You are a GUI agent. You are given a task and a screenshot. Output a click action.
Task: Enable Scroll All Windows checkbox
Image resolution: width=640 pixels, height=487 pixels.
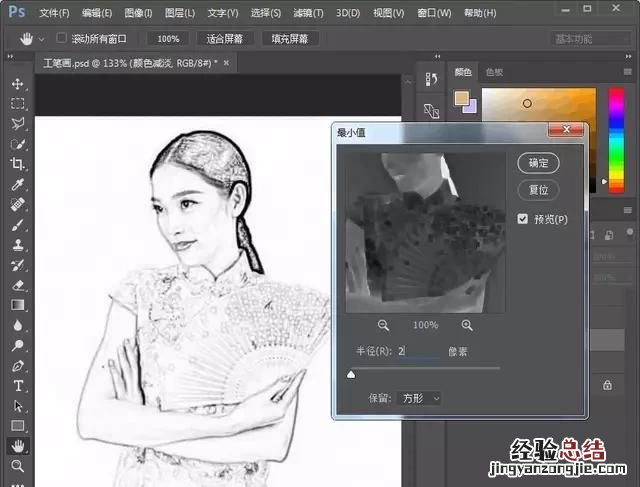pos(61,38)
